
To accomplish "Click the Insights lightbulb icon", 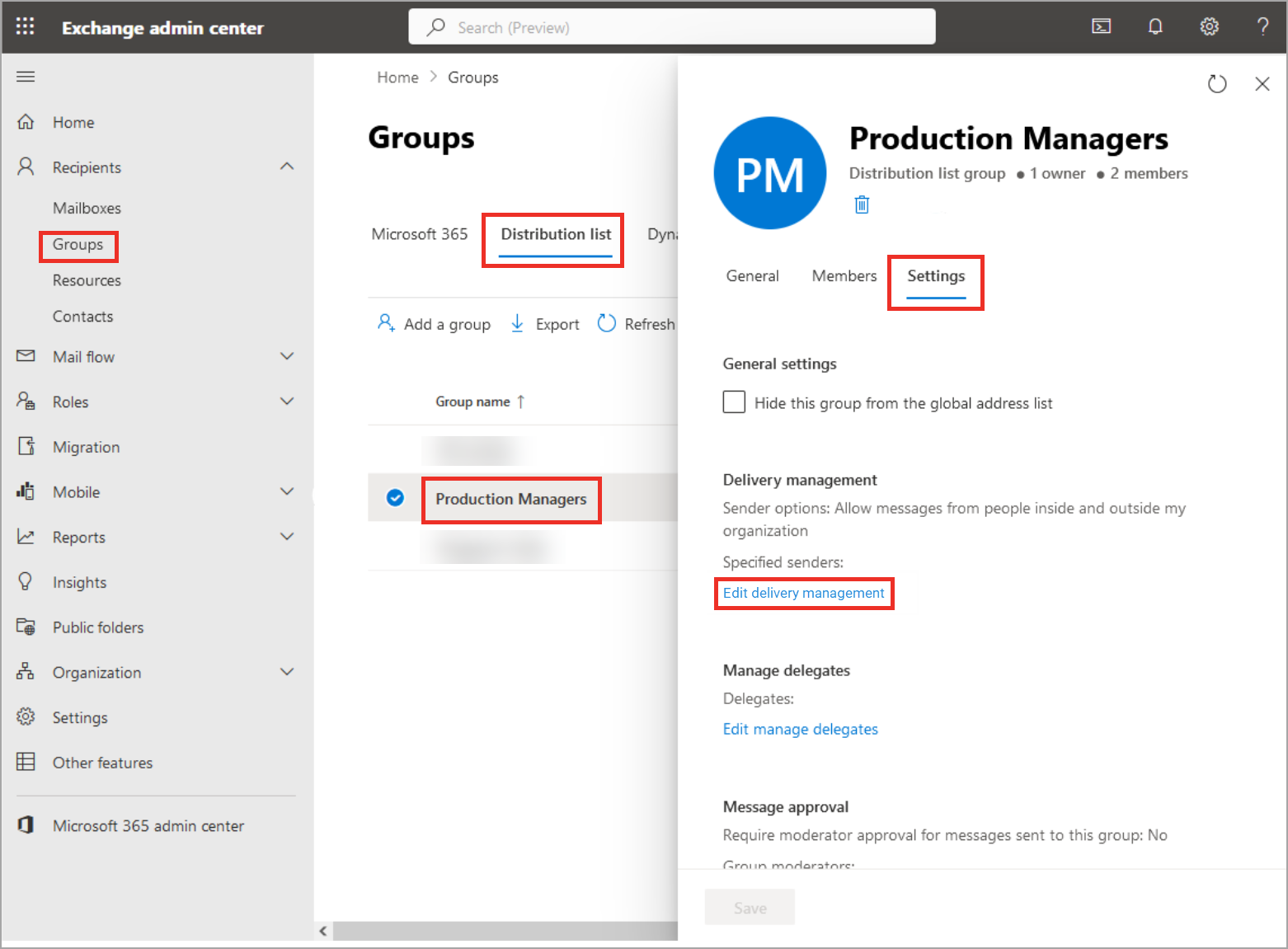I will pyautogui.click(x=26, y=582).
